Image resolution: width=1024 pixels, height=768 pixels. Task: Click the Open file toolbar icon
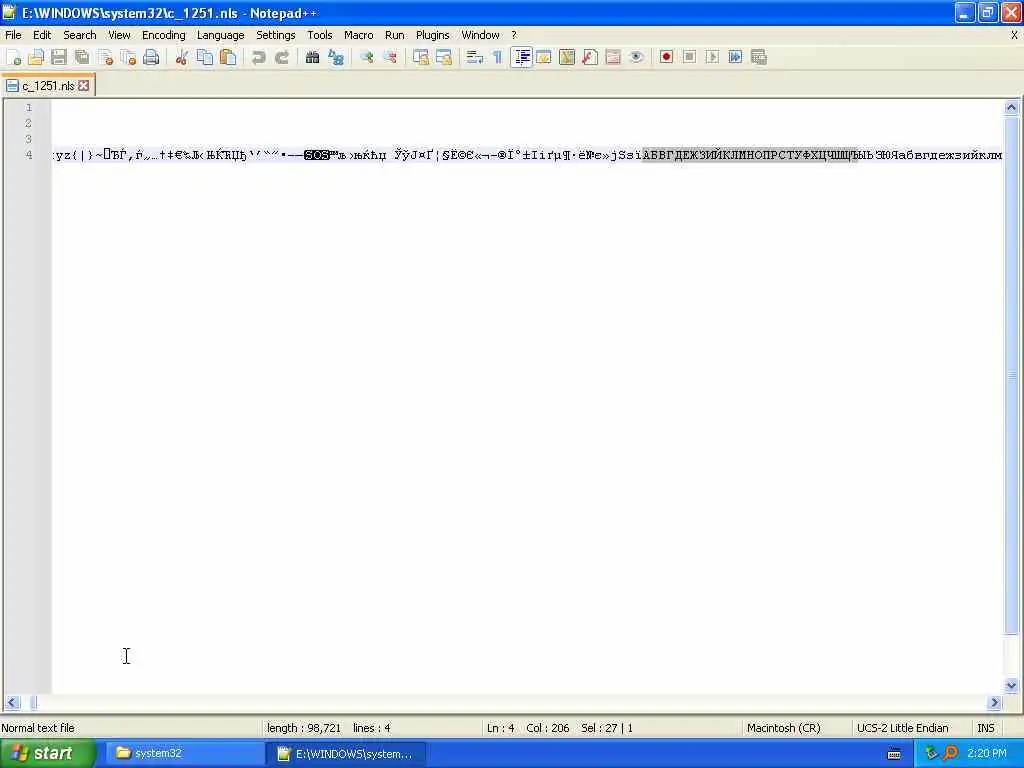[x=36, y=57]
